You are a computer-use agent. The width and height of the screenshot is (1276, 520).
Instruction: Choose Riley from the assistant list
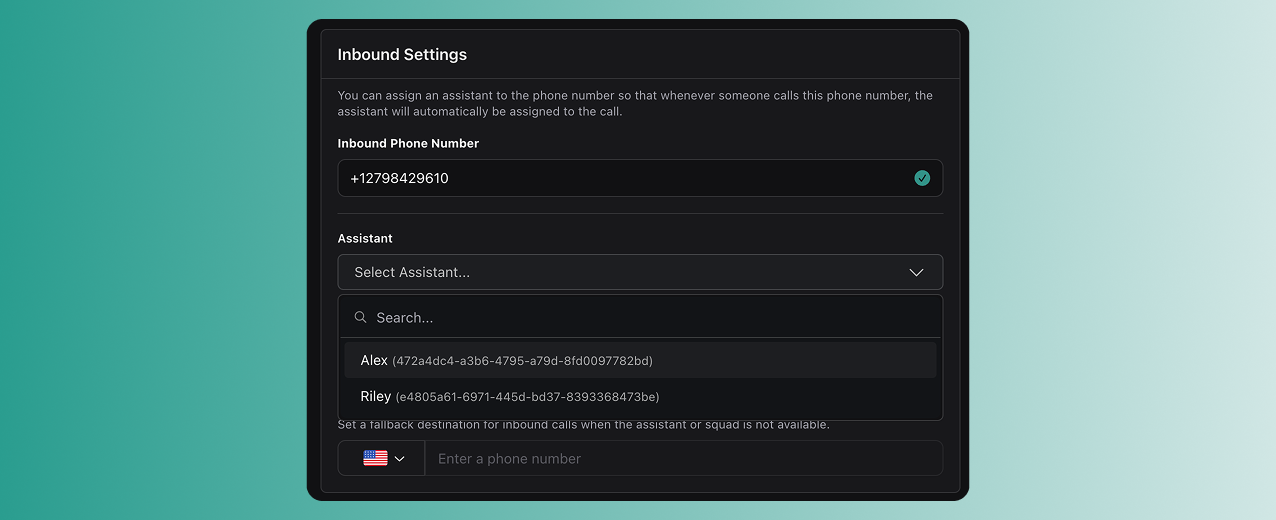click(x=376, y=396)
